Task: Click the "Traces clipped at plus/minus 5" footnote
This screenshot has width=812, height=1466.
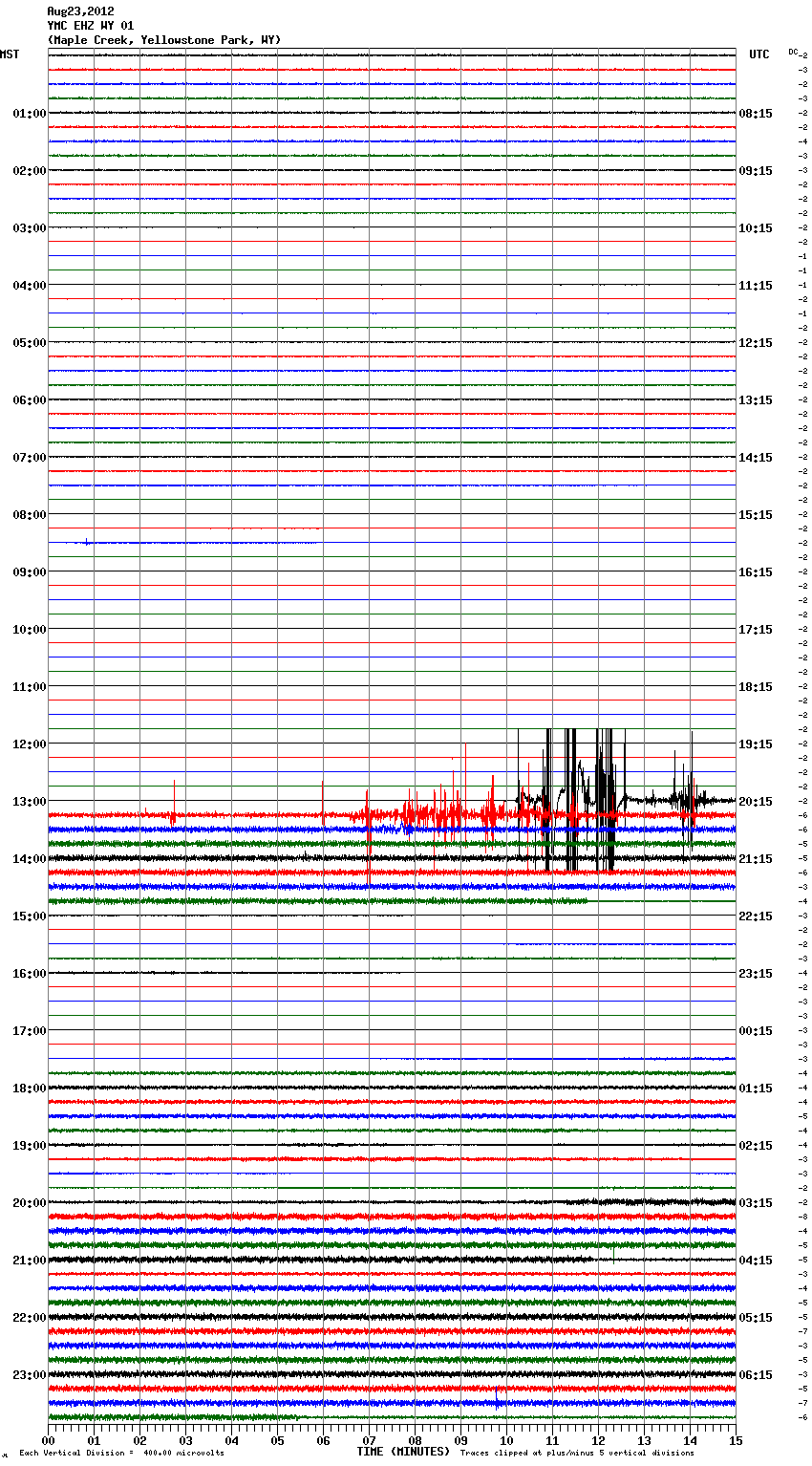Action: pos(577,1454)
